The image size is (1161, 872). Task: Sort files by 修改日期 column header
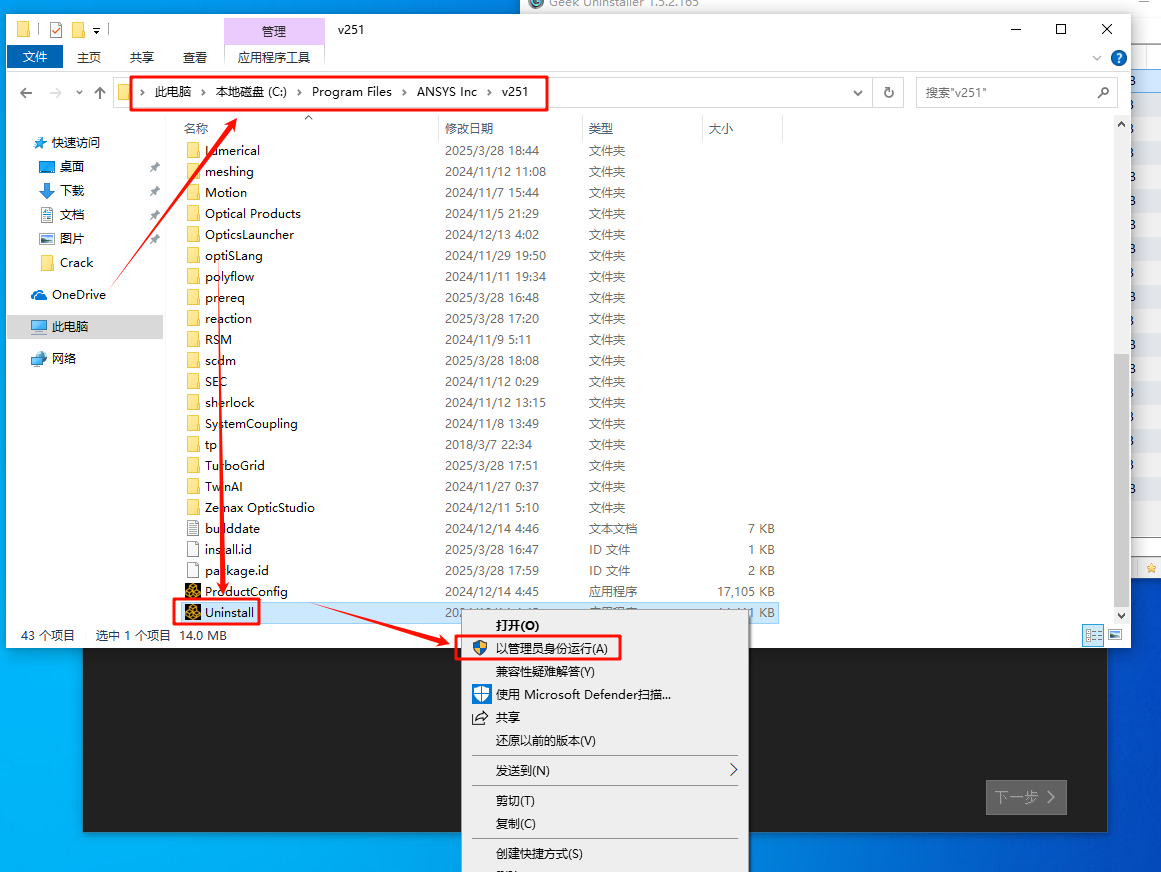[469, 129]
